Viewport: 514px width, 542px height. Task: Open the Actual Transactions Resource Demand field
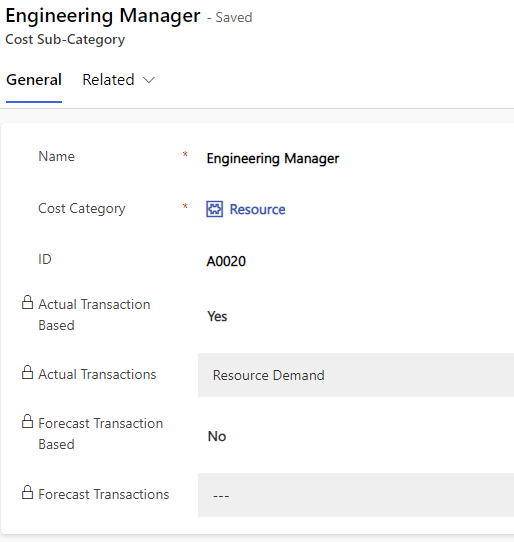[356, 375]
